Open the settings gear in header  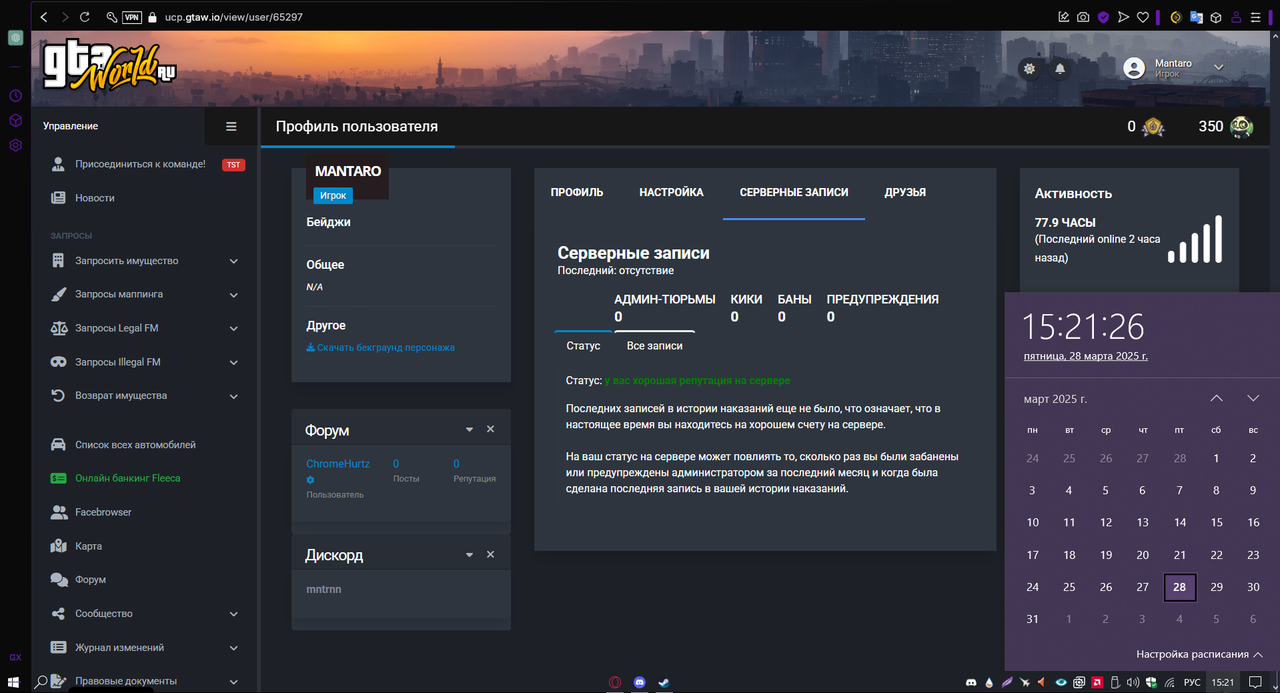1028,68
